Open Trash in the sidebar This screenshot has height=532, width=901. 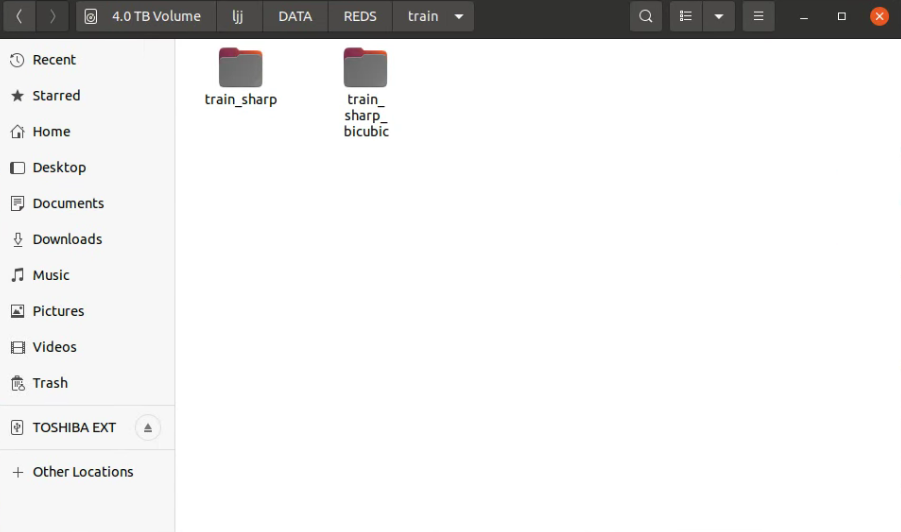87,383
